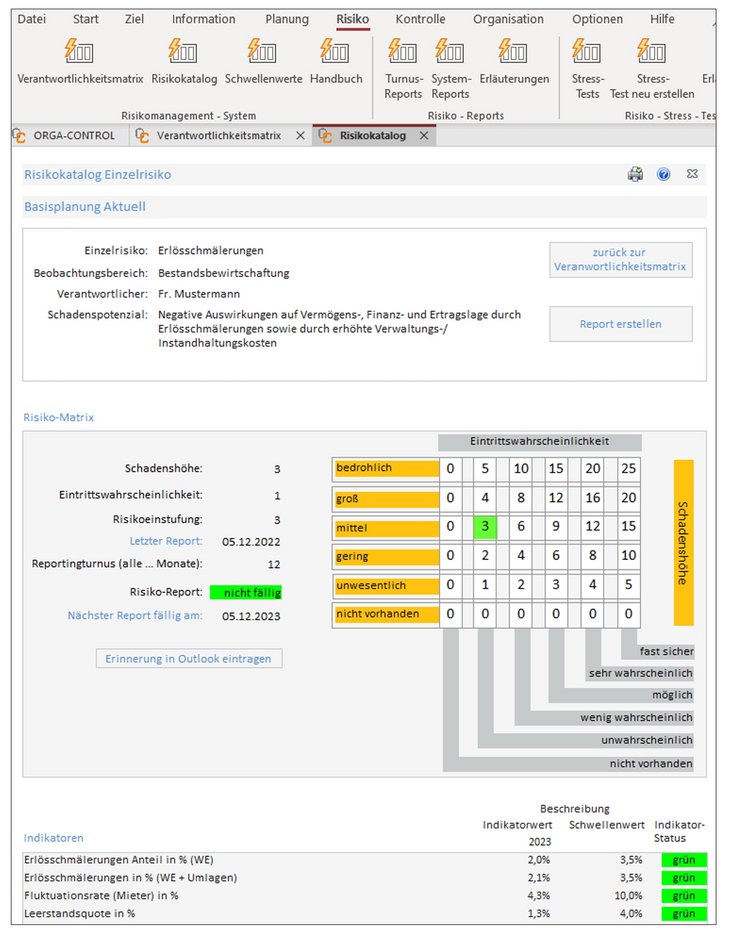Click 'Erinnerung in Outlook eintragen' button
This screenshot has height=932, width=730.
tap(189, 658)
